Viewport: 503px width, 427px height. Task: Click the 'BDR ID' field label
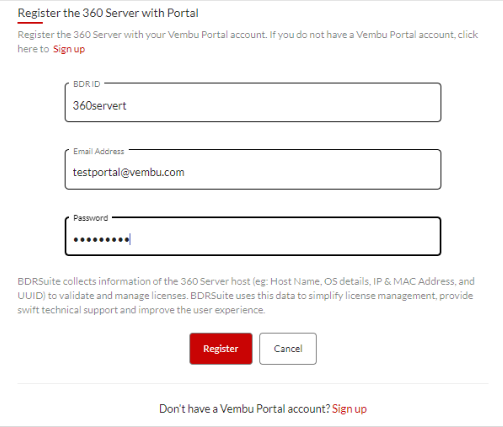pos(87,84)
